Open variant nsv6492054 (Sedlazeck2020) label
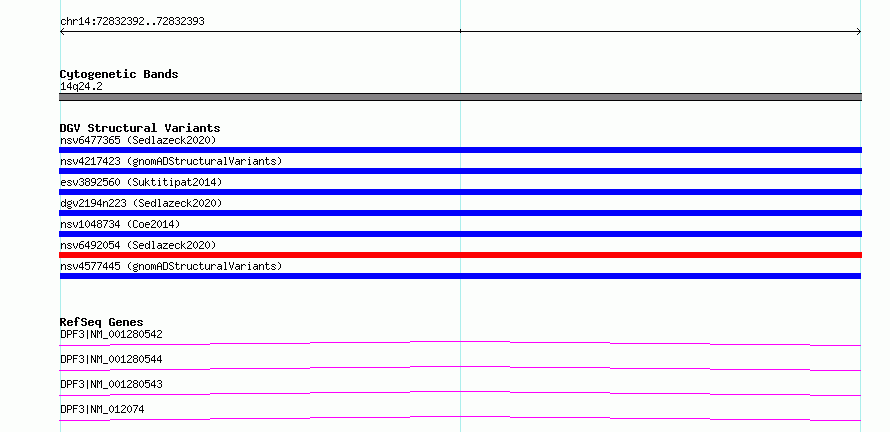The width and height of the screenshot is (890, 432). point(138,245)
